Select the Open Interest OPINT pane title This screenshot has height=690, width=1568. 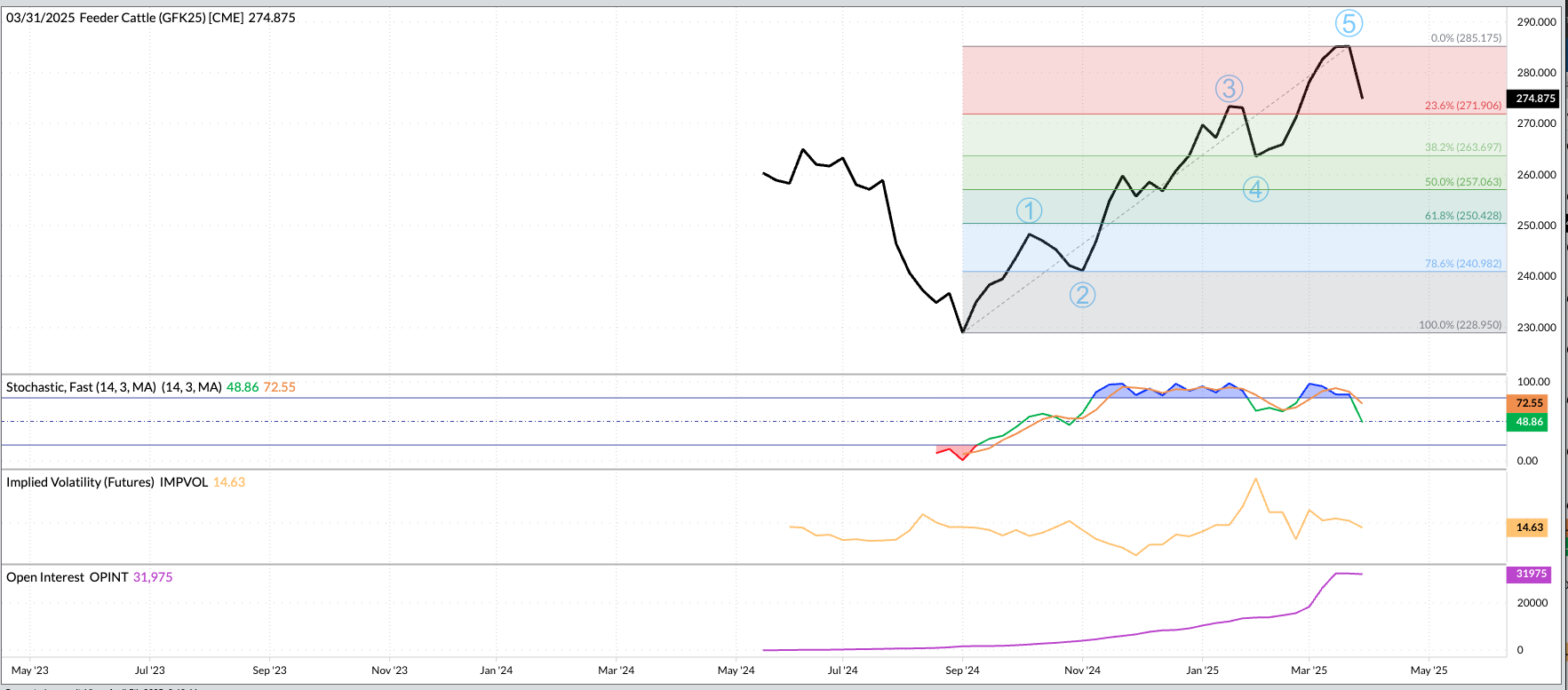coord(68,577)
